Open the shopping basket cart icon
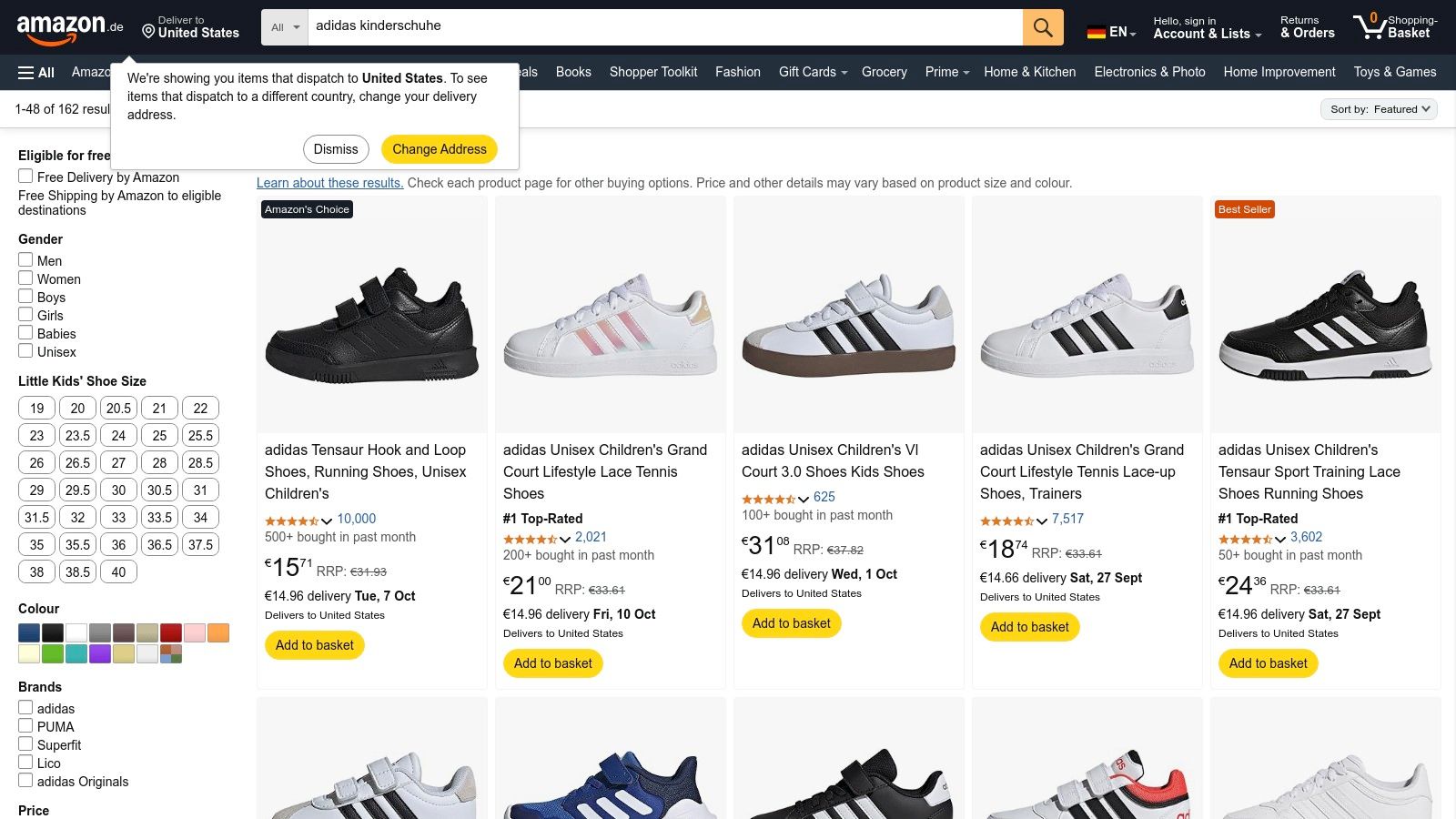Image resolution: width=1456 pixels, height=819 pixels. click(1370, 26)
